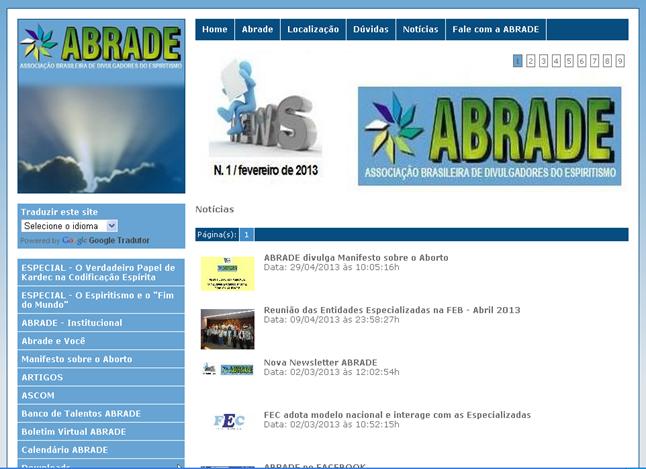Click the ABRADE logo in the sidebar header
The height and width of the screenshot is (469, 646).
101,46
